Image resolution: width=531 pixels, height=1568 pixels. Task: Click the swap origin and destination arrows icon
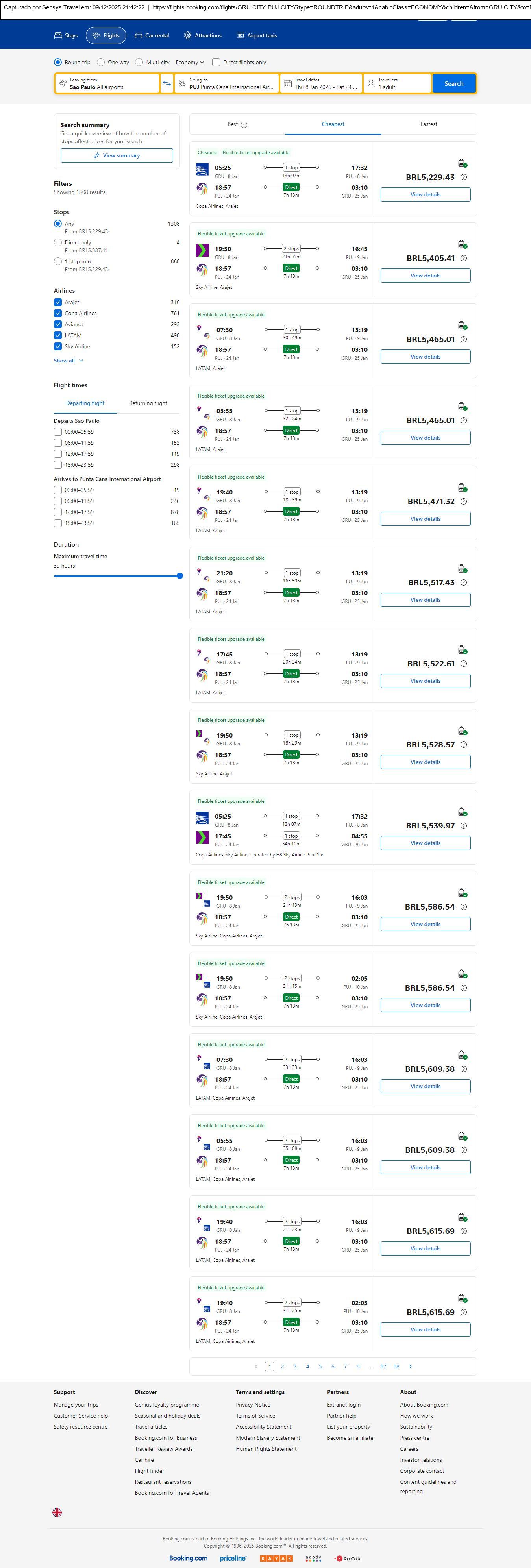pyautogui.click(x=166, y=83)
